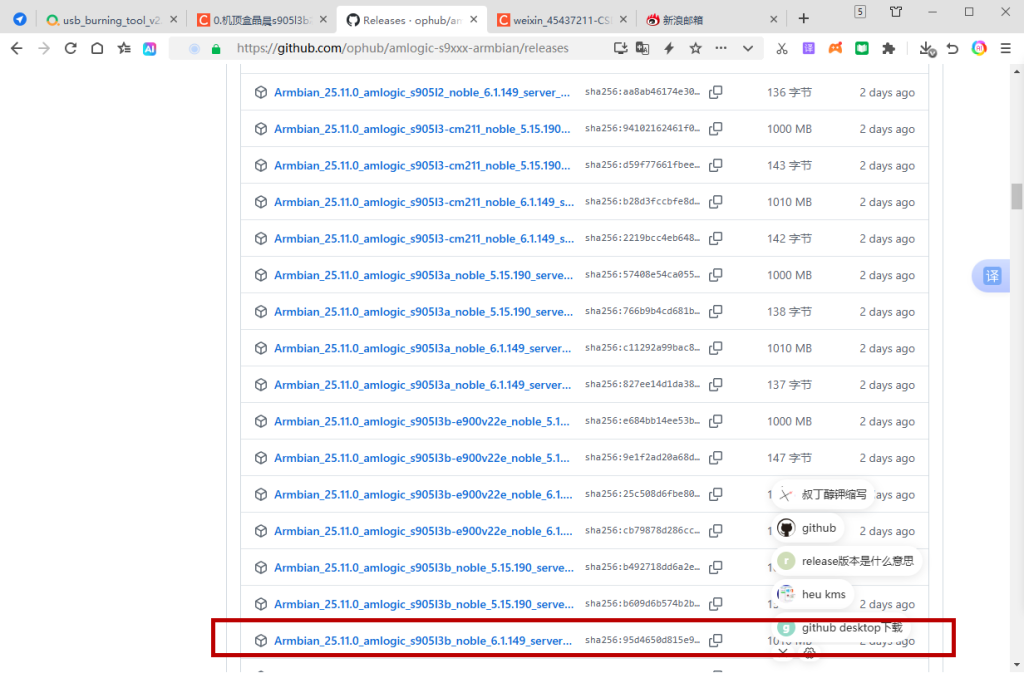Screen dimensions: 1024x673
Task: Open a new tab with plus button
Action: (x=804, y=19)
